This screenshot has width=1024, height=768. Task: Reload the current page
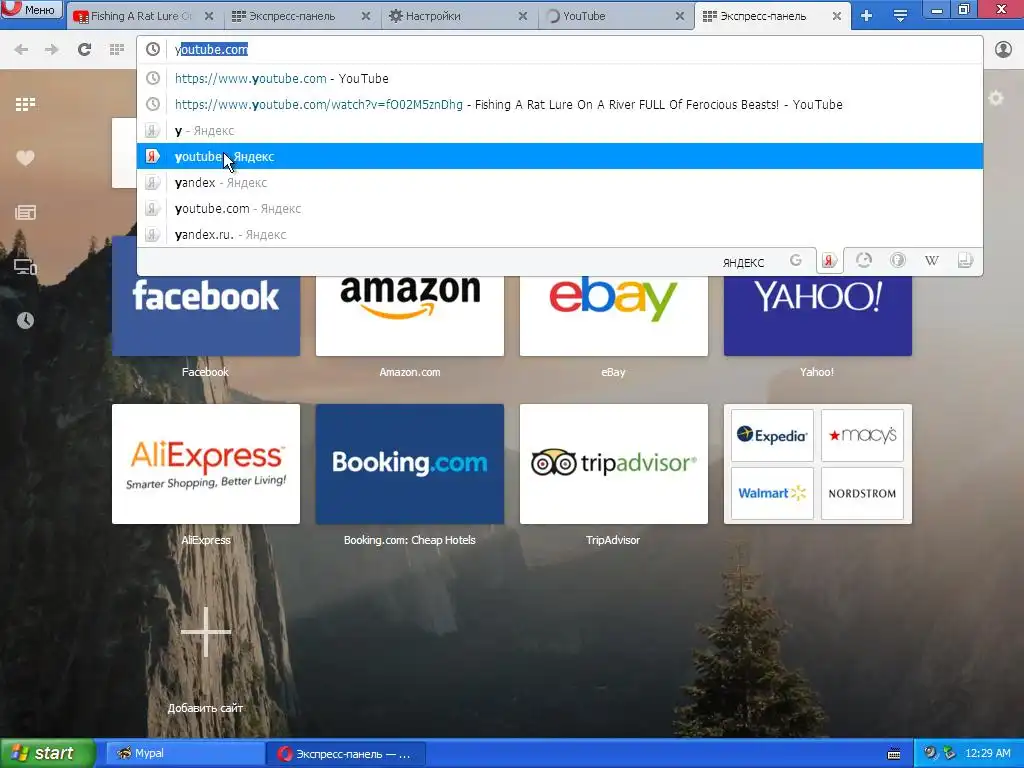(x=84, y=50)
